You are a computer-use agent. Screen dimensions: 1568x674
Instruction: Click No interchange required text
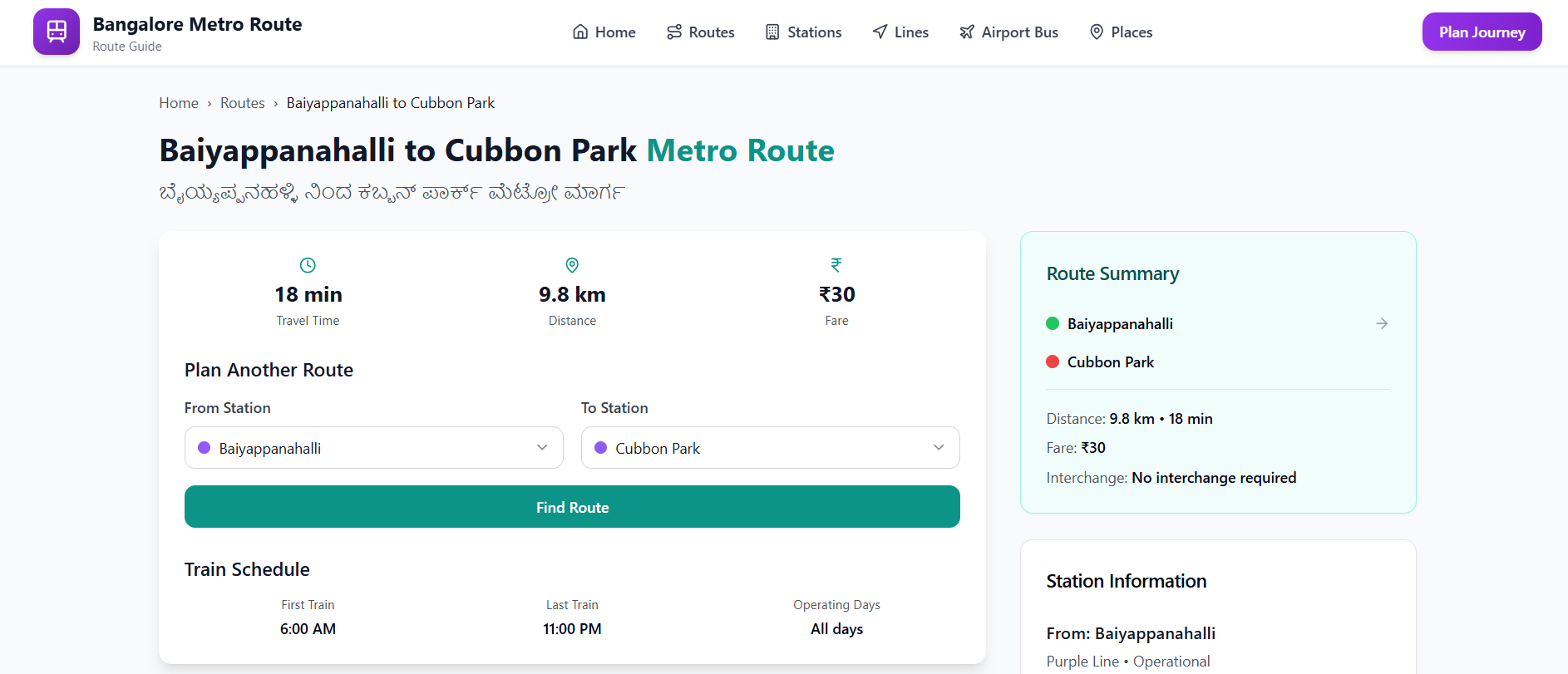click(1214, 478)
